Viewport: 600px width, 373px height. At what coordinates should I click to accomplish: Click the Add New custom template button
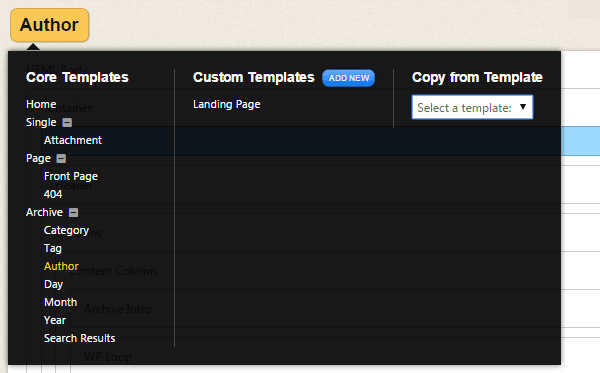[349, 78]
